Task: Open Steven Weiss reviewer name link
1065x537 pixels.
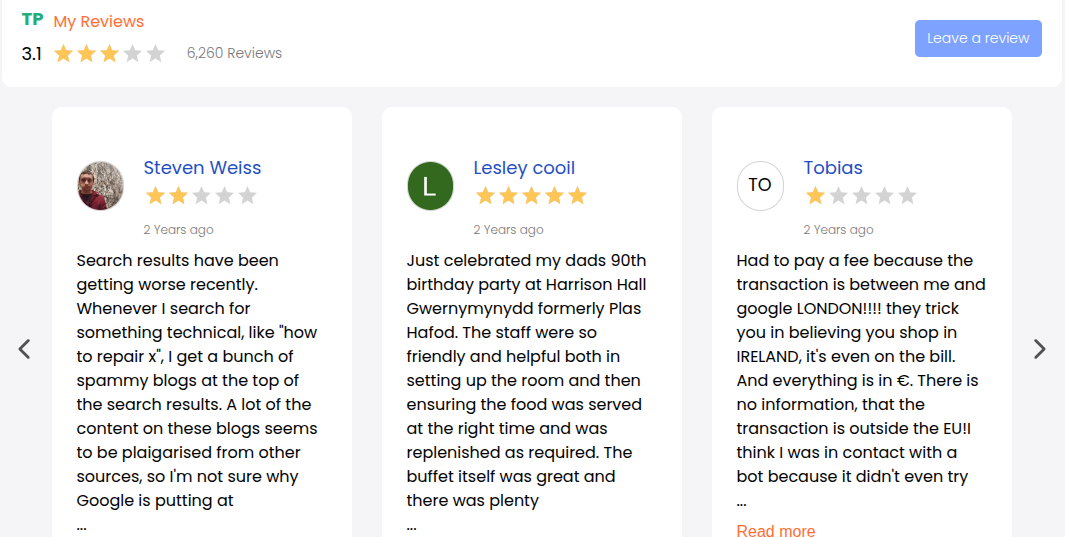Action: click(x=202, y=168)
